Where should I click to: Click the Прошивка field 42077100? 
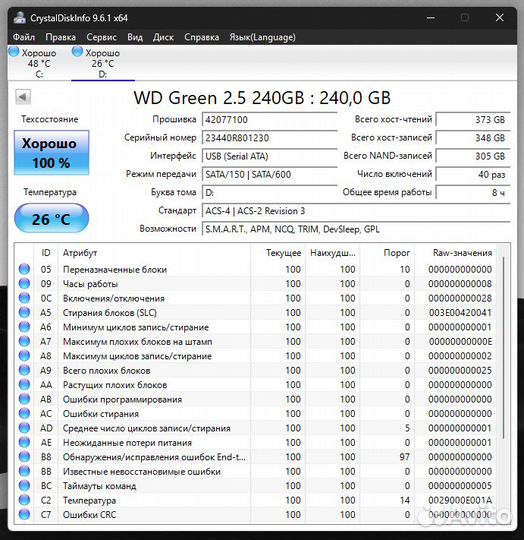click(x=270, y=120)
